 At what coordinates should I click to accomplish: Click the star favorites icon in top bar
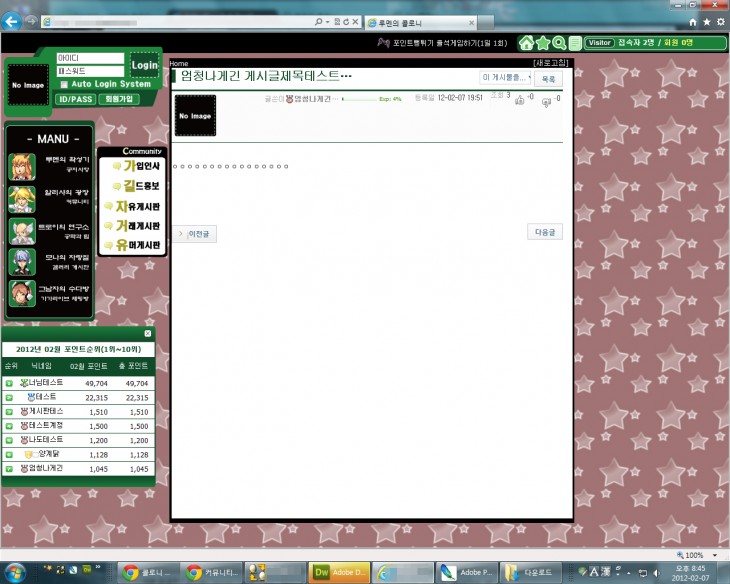(x=543, y=43)
